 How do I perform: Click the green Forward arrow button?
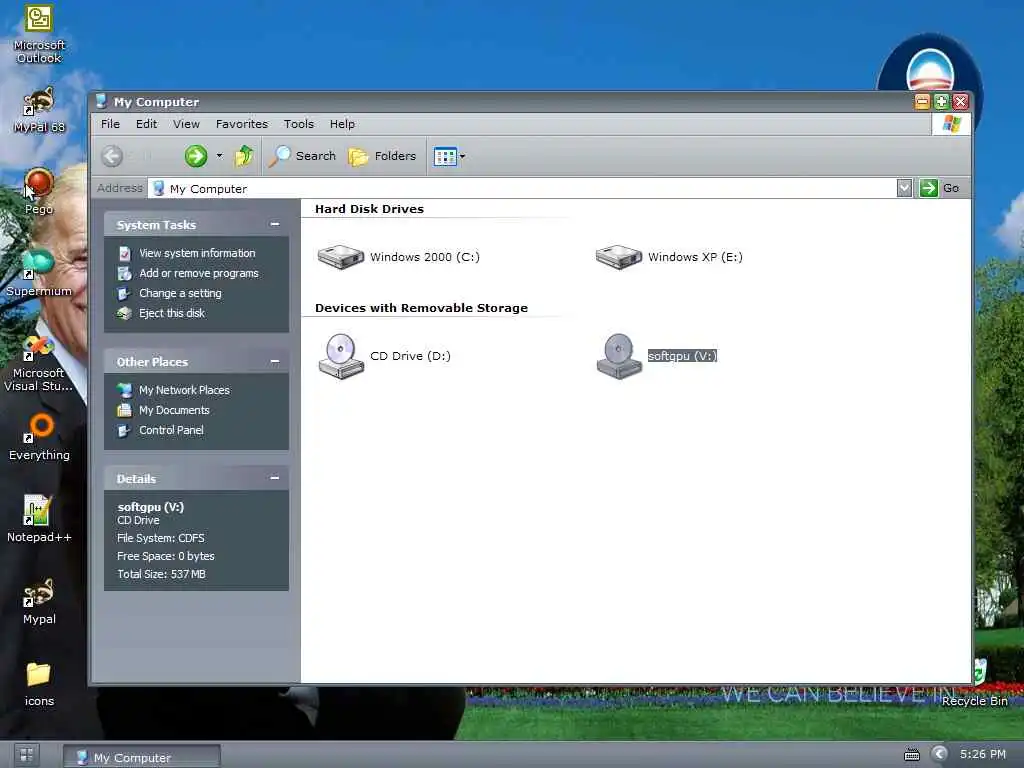pos(195,156)
